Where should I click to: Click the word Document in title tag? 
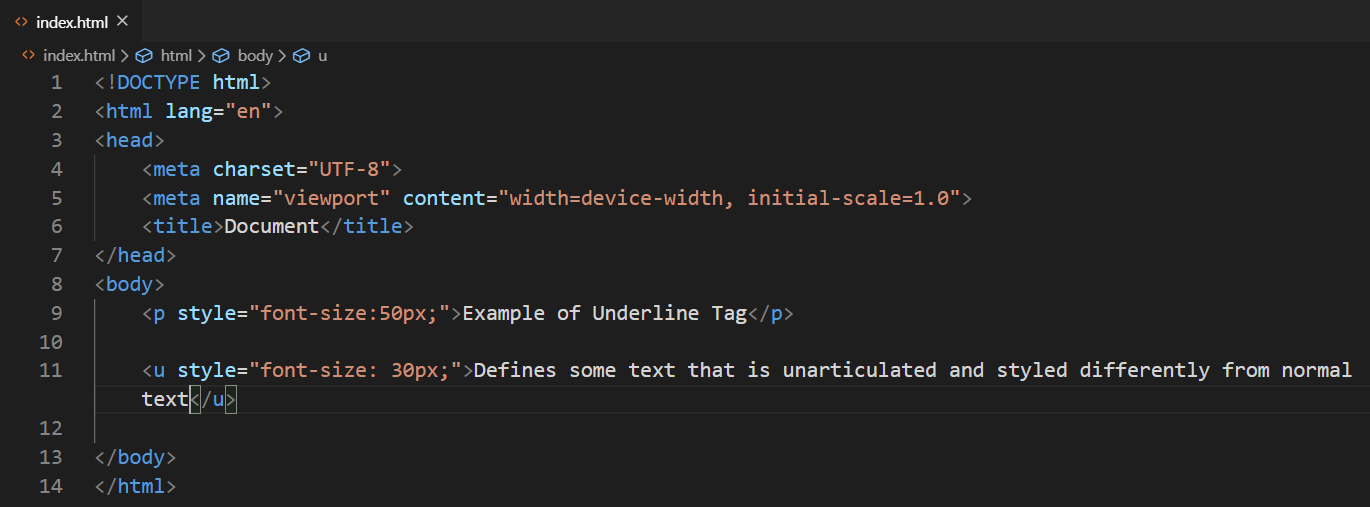271,226
